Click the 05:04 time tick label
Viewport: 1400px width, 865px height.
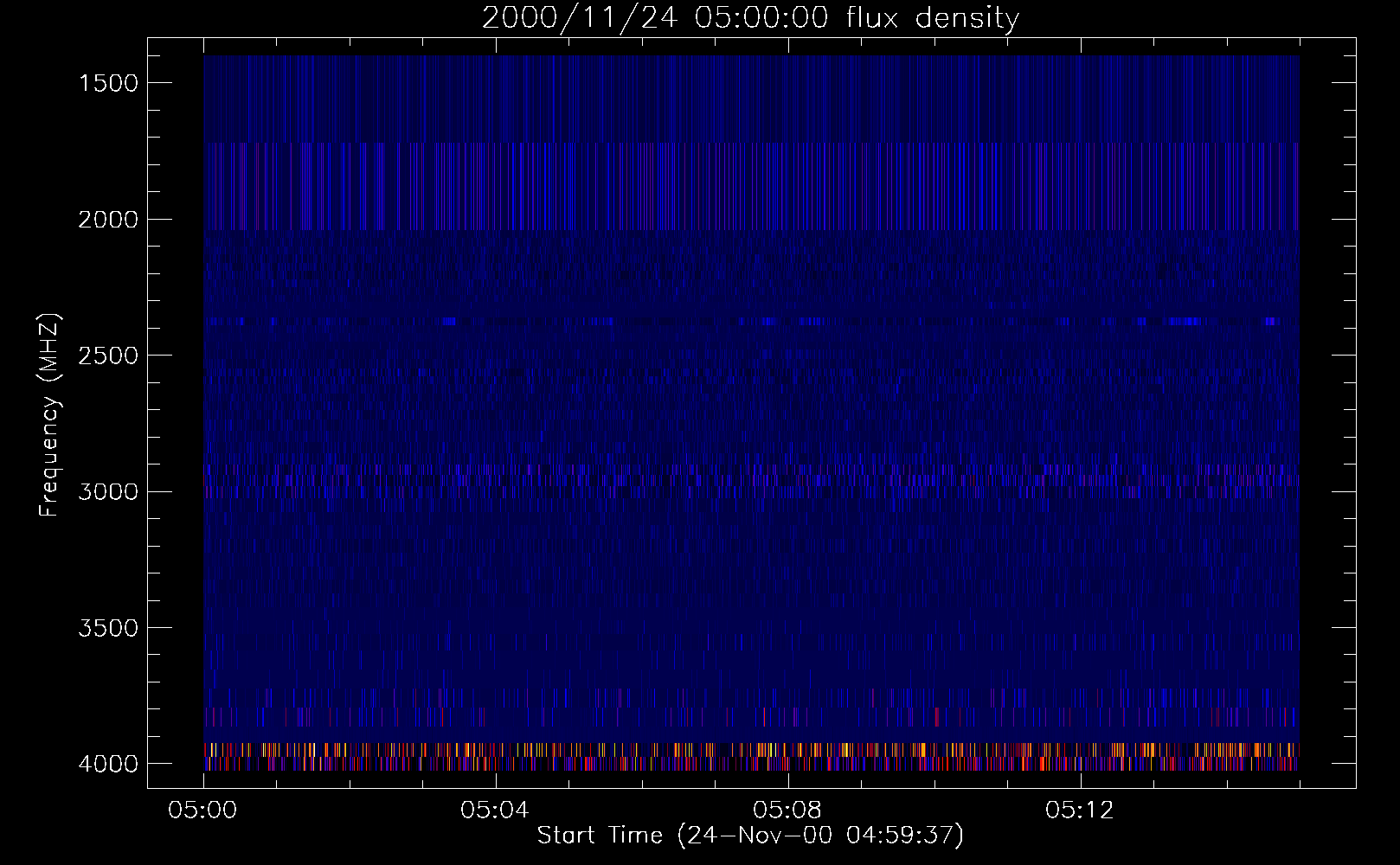[495, 811]
